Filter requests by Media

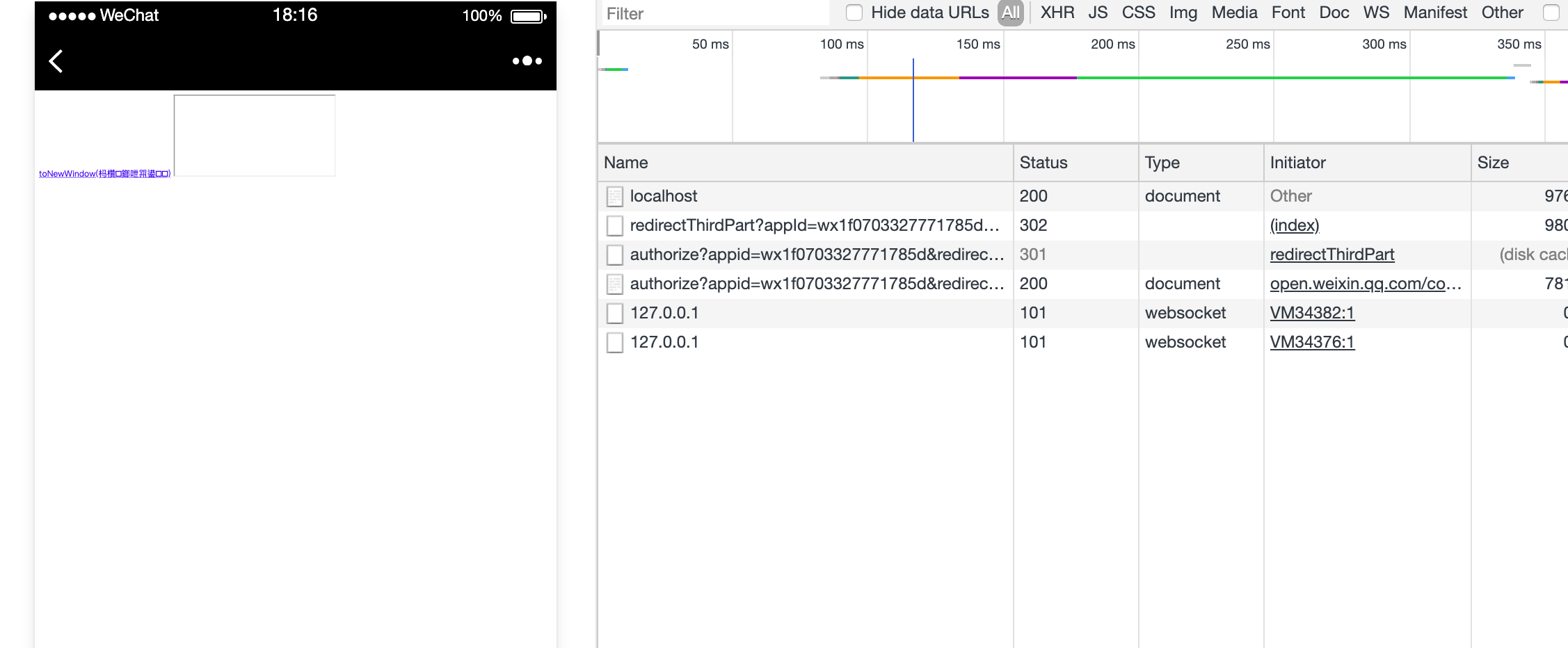[x=1234, y=13]
